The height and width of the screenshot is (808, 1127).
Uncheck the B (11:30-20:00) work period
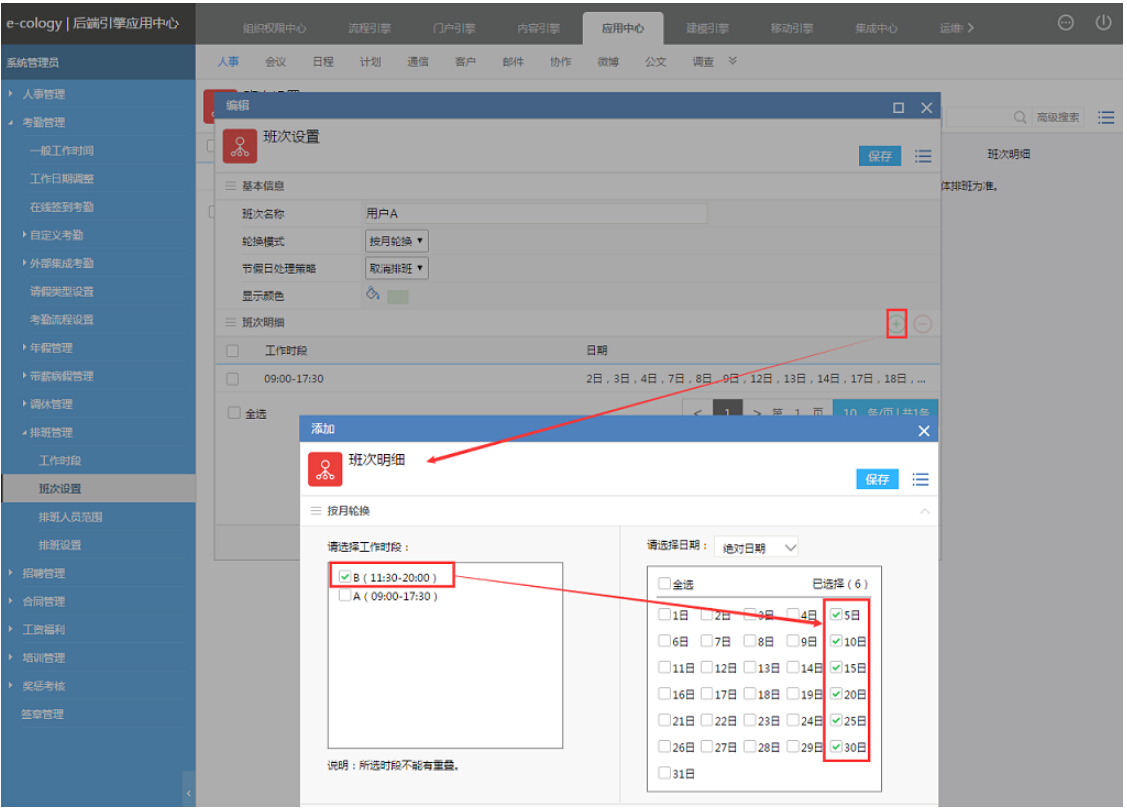pyautogui.click(x=345, y=577)
